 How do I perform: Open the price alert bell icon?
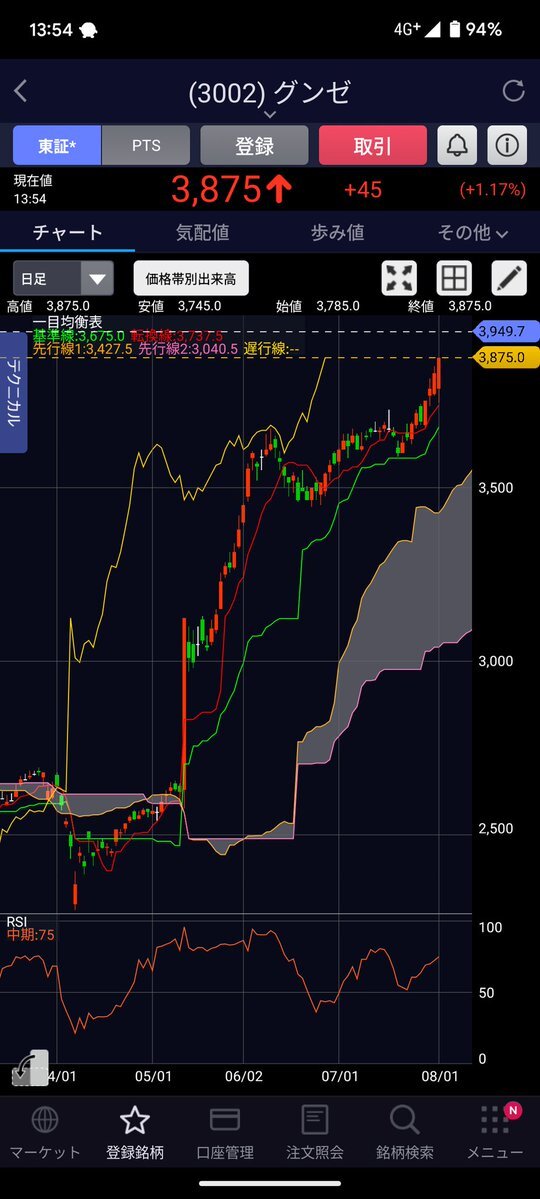tap(457, 145)
